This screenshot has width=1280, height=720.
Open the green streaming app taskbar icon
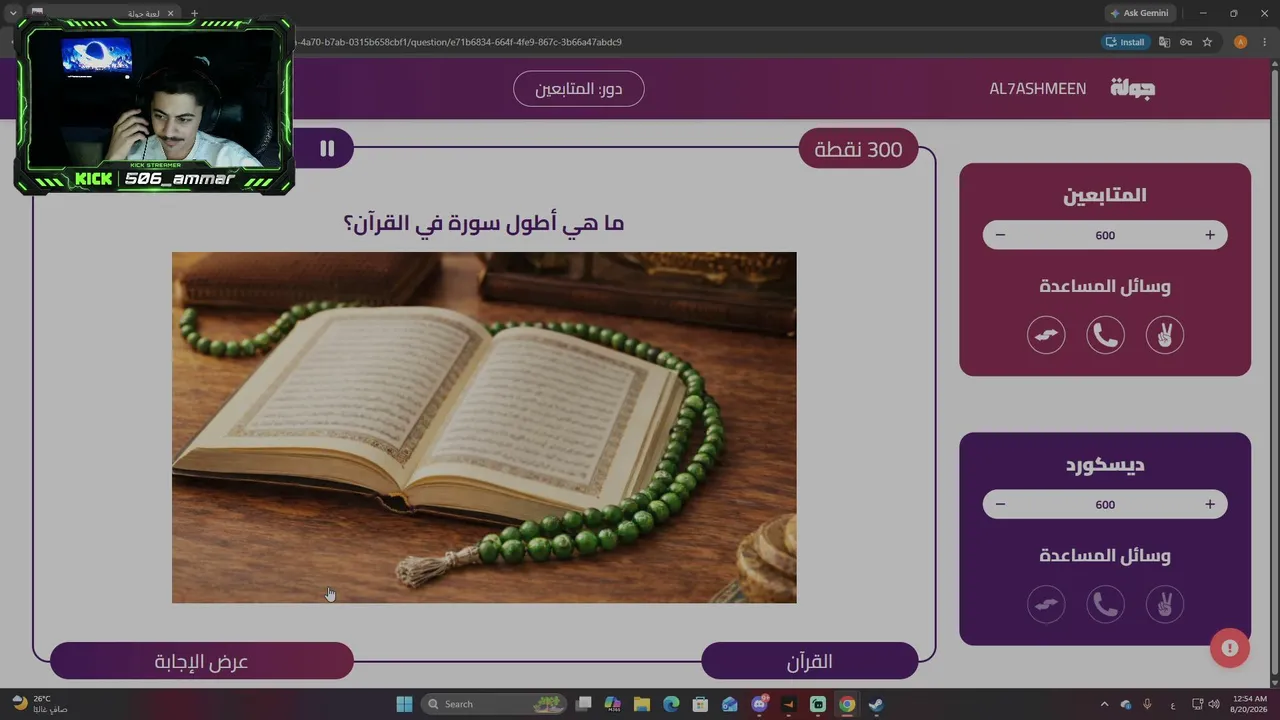(818, 704)
